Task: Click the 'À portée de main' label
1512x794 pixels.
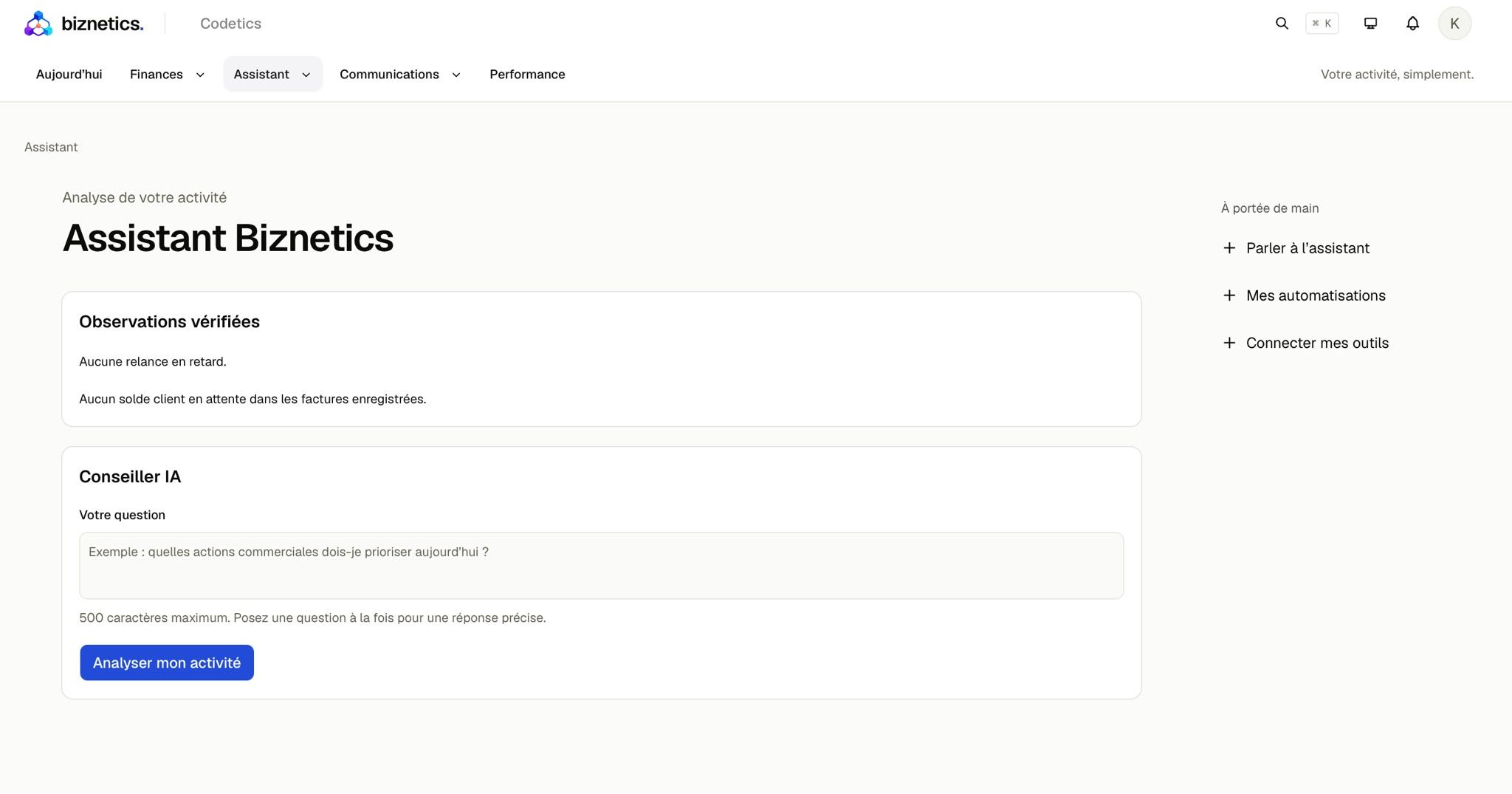Action: pos(1270,208)
